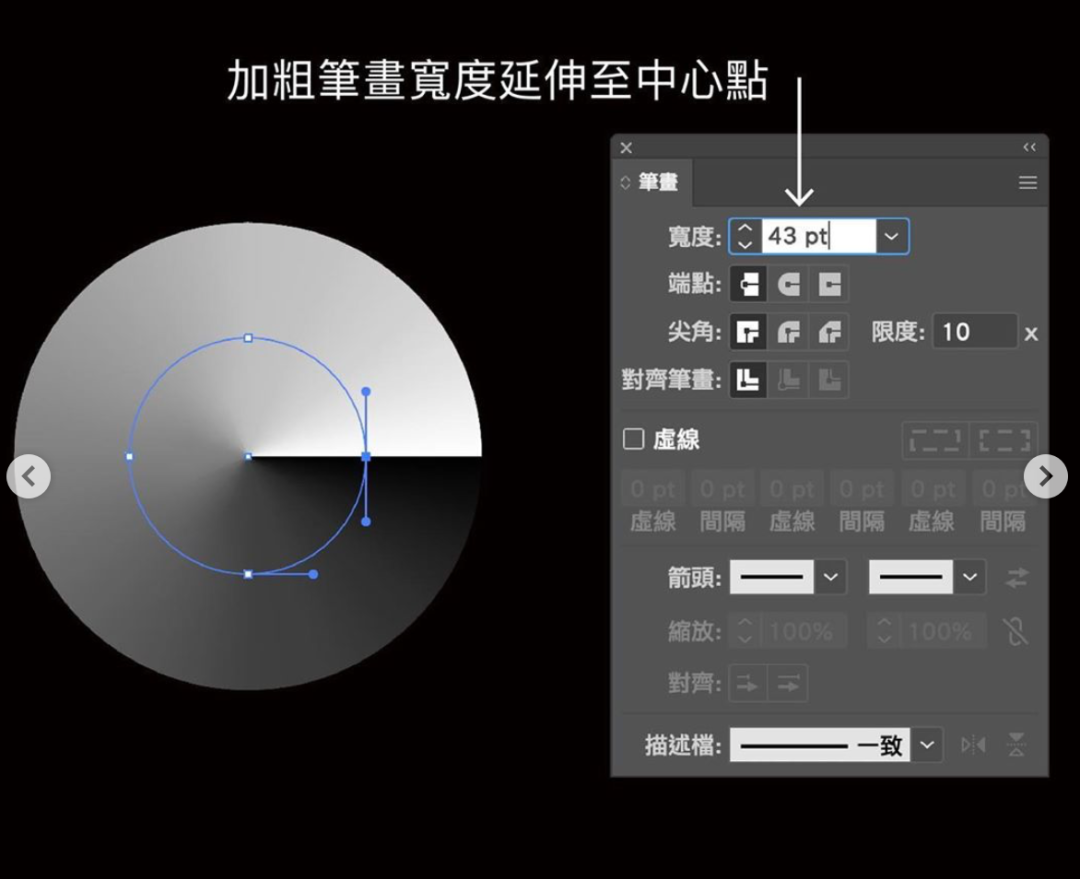
Task: Click the first dash 0 pt field
Action: click(x=652, y=489)
